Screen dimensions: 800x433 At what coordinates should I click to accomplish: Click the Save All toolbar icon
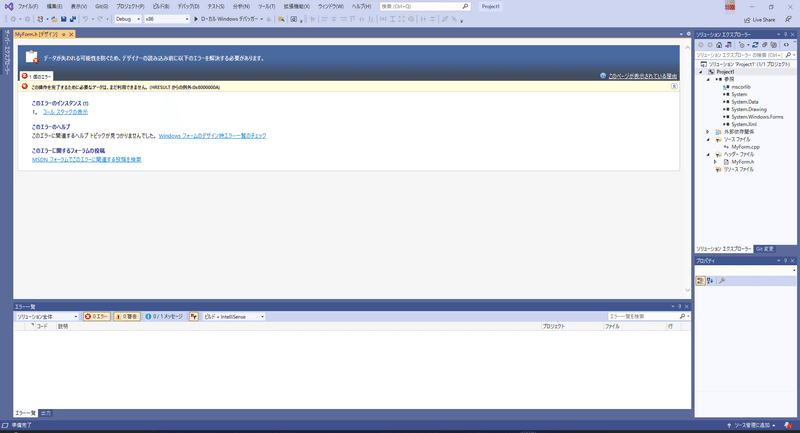(72, 19)
